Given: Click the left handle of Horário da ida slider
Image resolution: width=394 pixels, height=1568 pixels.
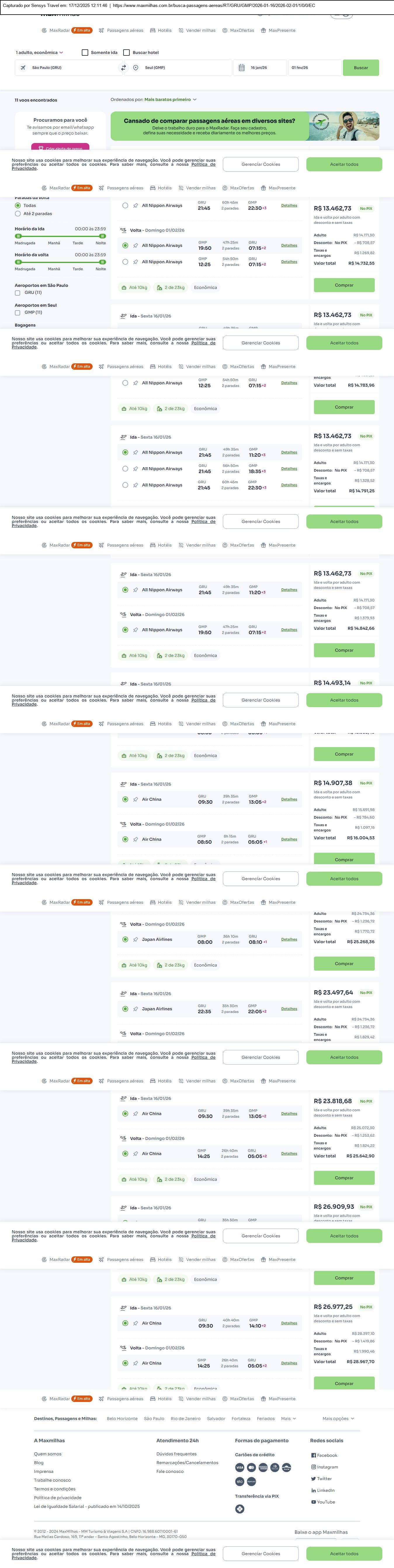Looking at the screenshot, I should point(18,236).
